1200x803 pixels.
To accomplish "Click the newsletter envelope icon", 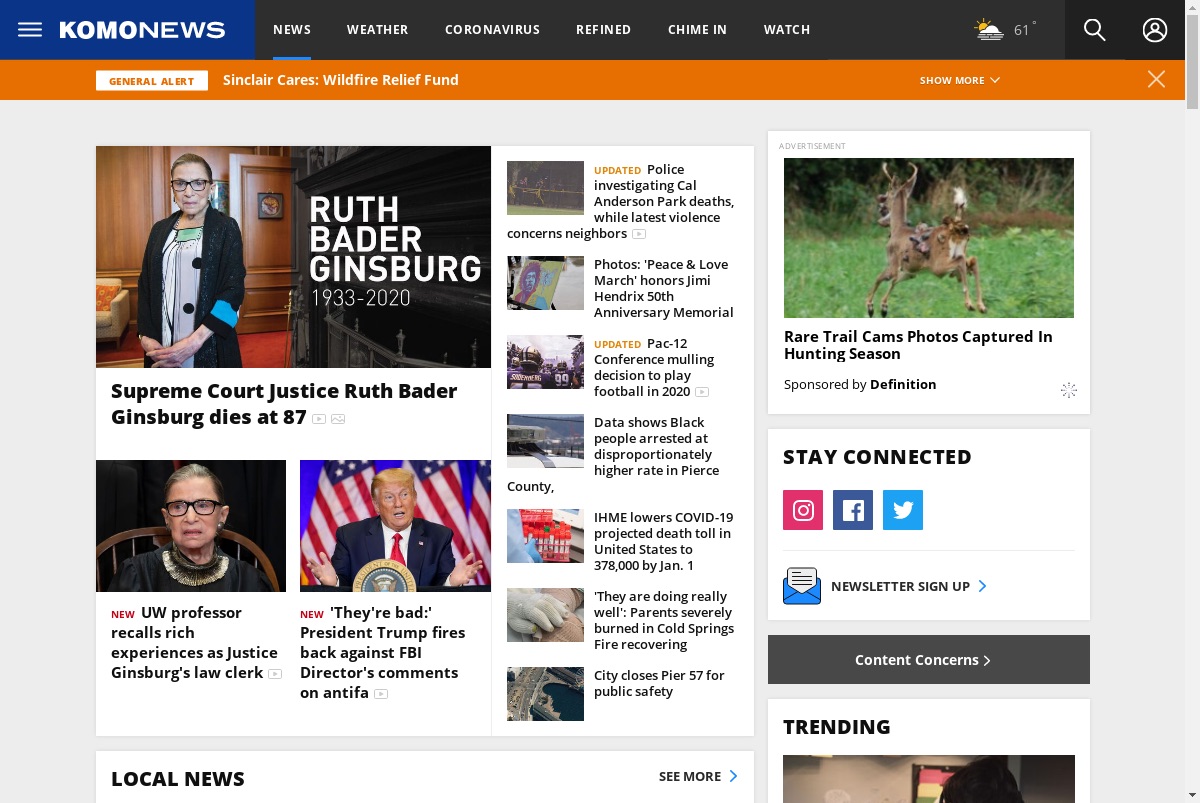I will point(801,586).
